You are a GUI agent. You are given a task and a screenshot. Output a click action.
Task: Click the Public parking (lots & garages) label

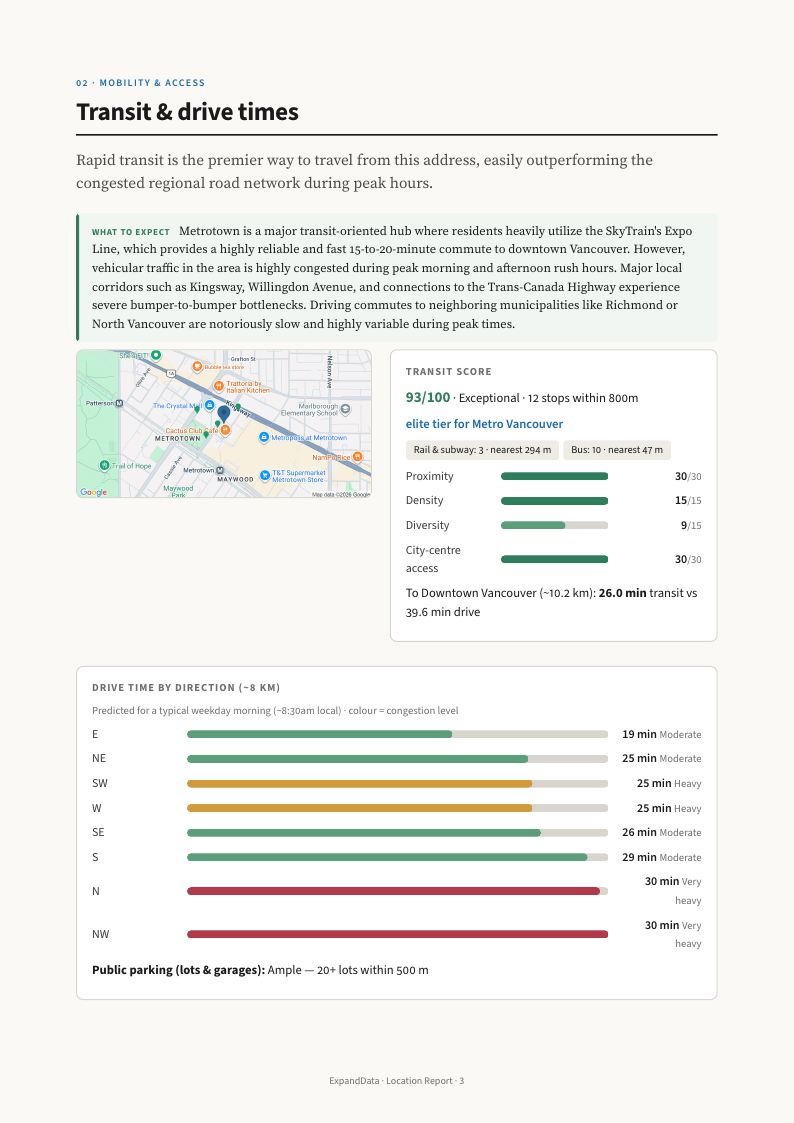(178, 970)
